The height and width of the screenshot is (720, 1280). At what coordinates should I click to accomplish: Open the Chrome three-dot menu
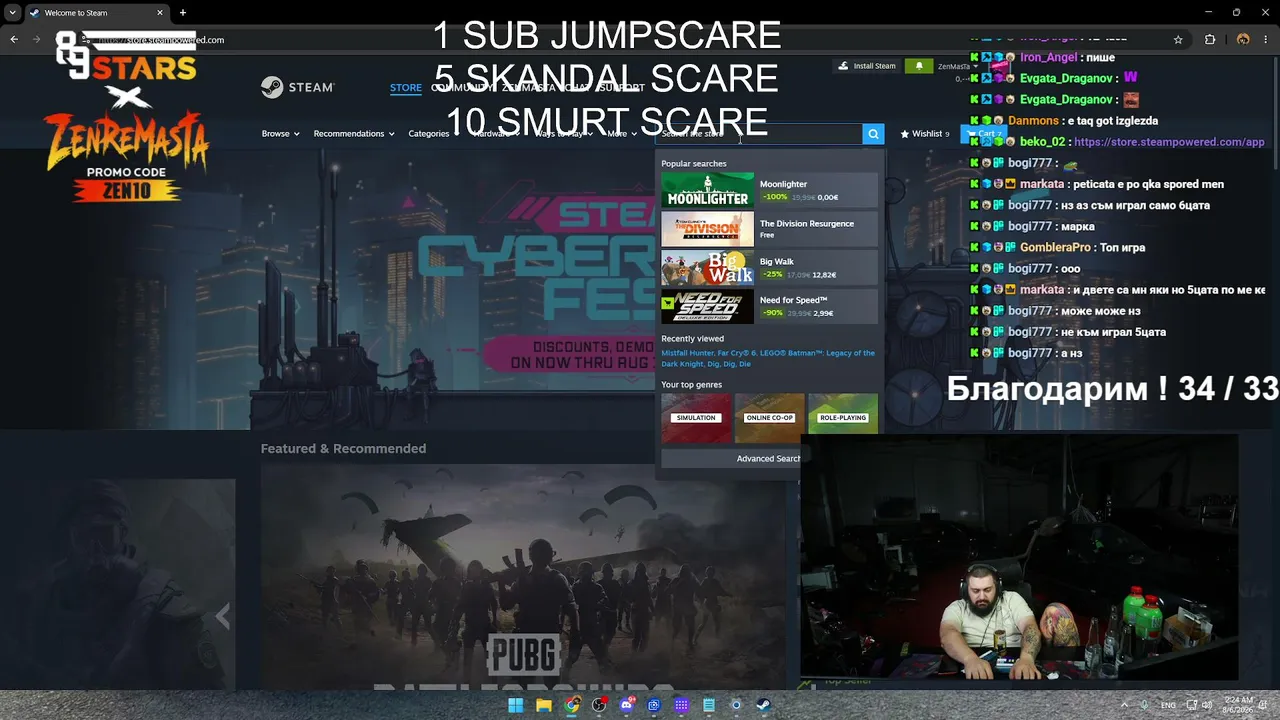(1265, 40)
